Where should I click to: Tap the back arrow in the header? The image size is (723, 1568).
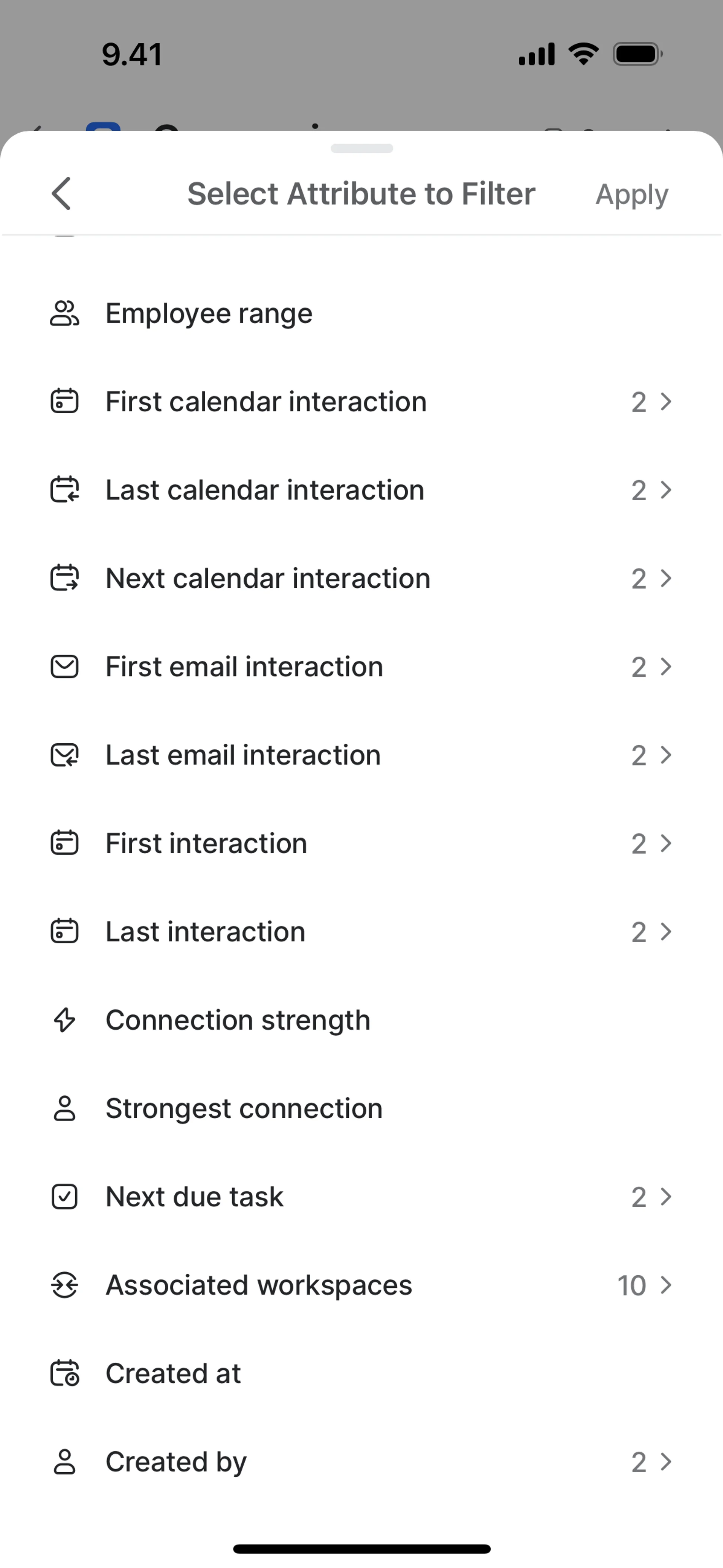(61, 194)
